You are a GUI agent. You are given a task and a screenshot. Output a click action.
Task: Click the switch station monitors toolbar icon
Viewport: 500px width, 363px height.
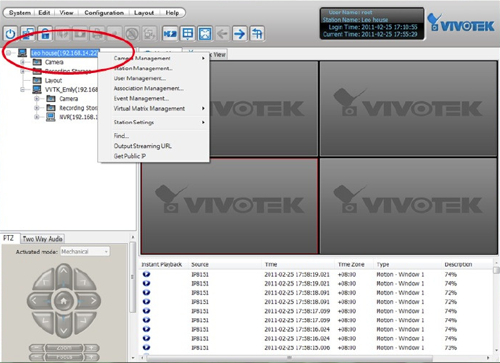(28, 33)
